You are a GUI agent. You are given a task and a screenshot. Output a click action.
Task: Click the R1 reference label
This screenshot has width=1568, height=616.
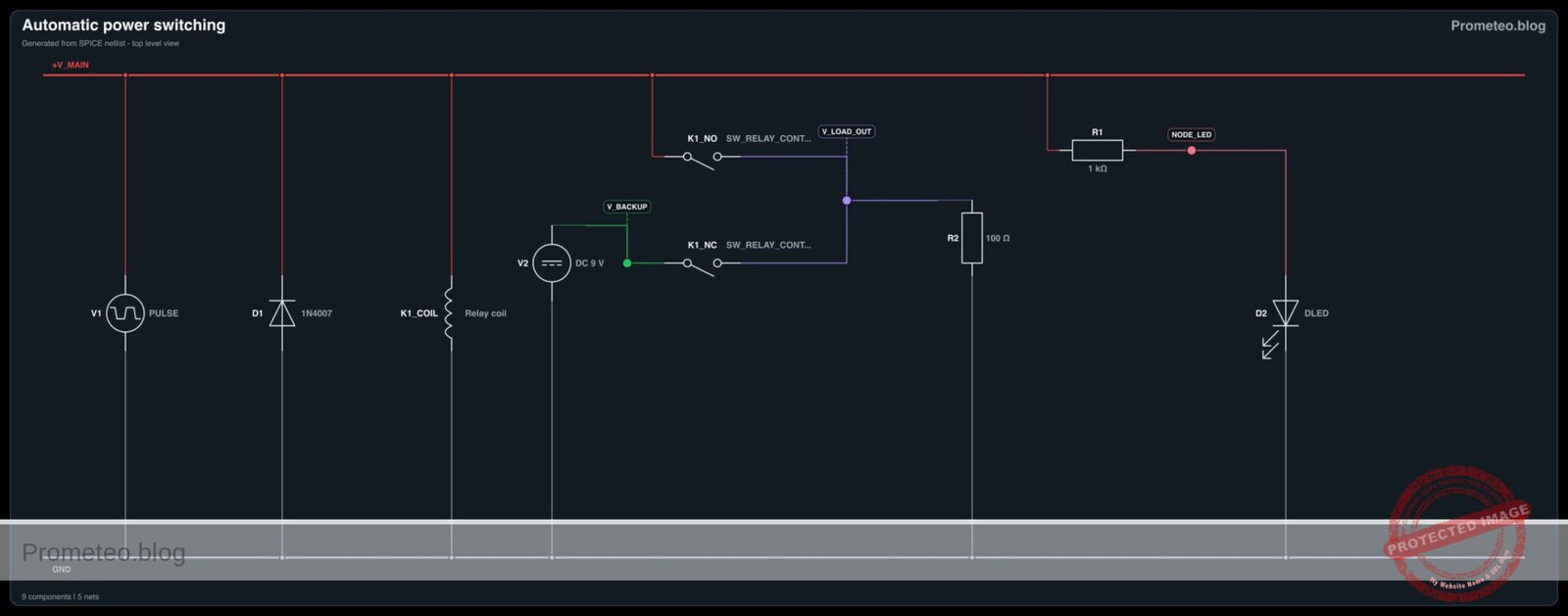1098,132
